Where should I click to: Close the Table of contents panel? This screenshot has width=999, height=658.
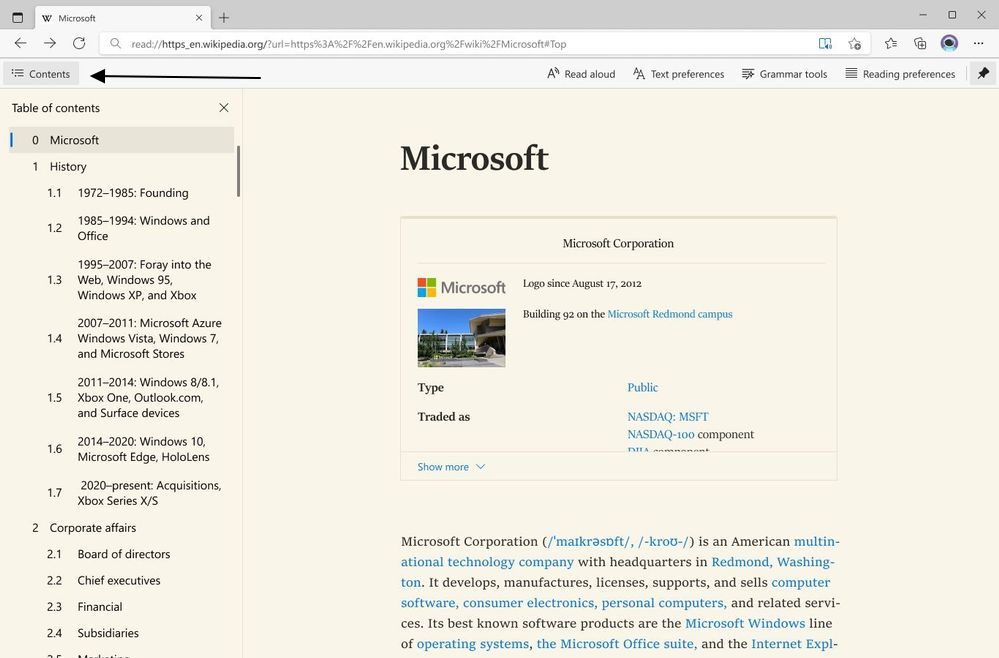pos(224,108)
